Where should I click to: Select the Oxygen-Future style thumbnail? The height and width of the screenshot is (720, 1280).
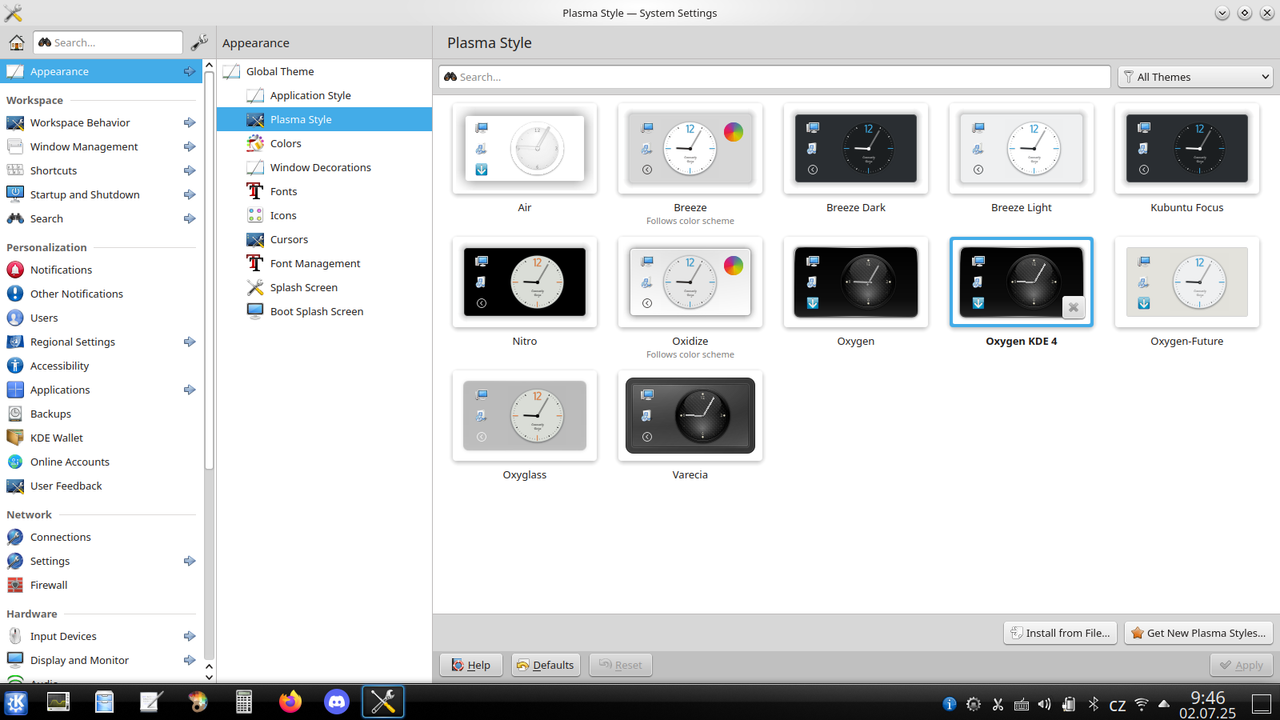[x=1187, y=282]
